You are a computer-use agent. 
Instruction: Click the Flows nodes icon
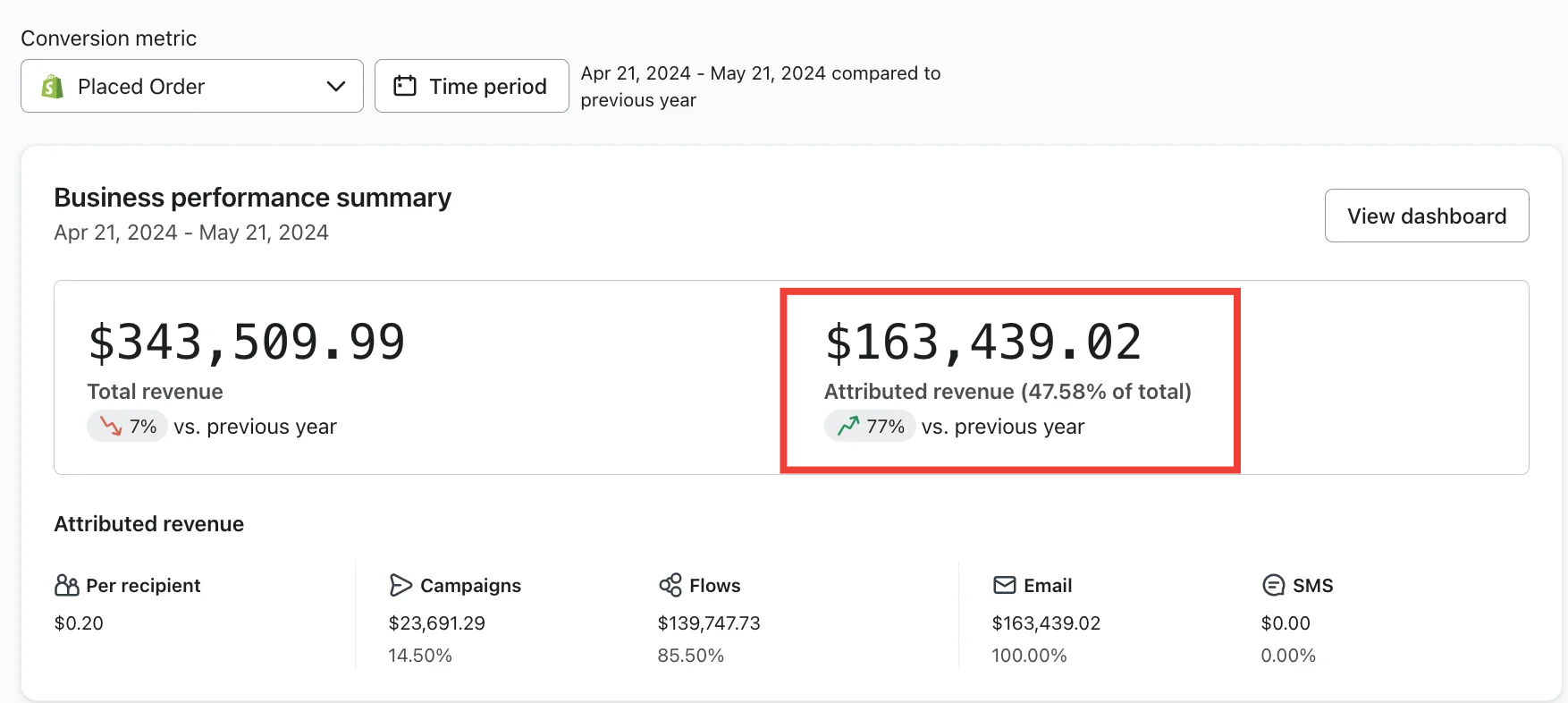(x=670, y=586)
